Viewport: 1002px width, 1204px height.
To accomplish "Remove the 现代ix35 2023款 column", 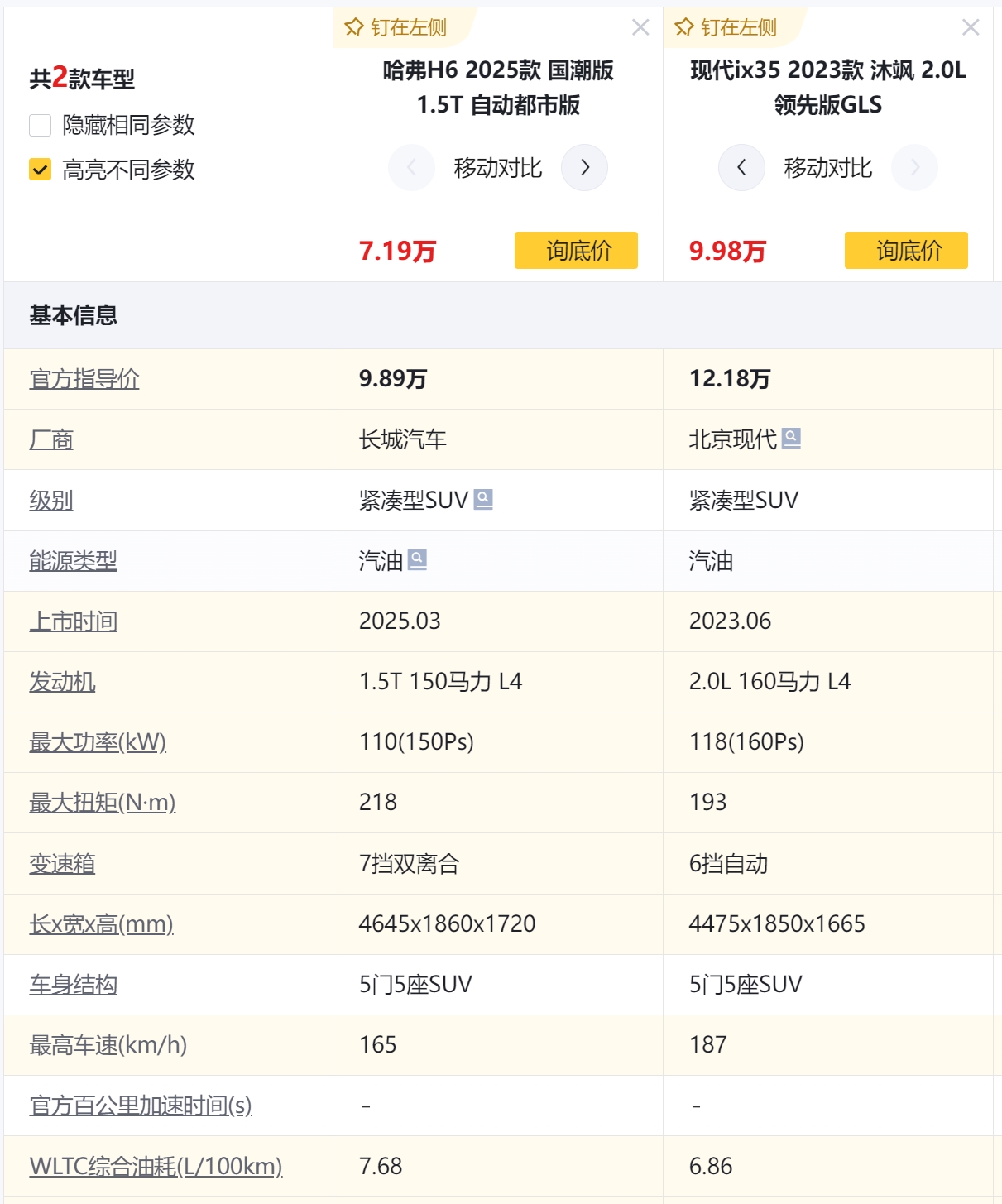I will pyautogui.click(x=971, y=28).
